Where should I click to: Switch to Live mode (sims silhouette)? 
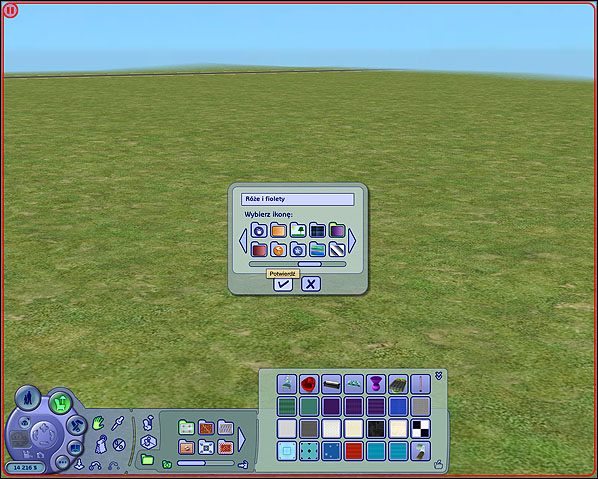(27, 398)
